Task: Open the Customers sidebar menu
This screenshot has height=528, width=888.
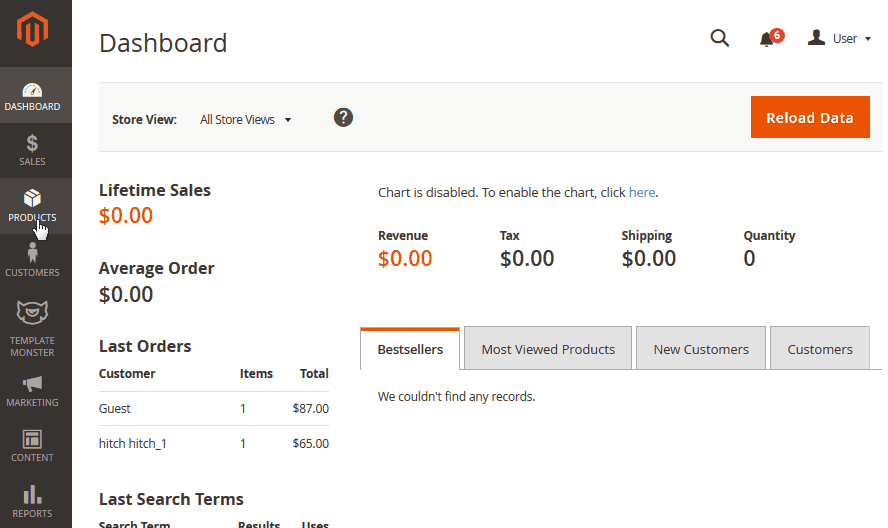Action: [32, 261]
